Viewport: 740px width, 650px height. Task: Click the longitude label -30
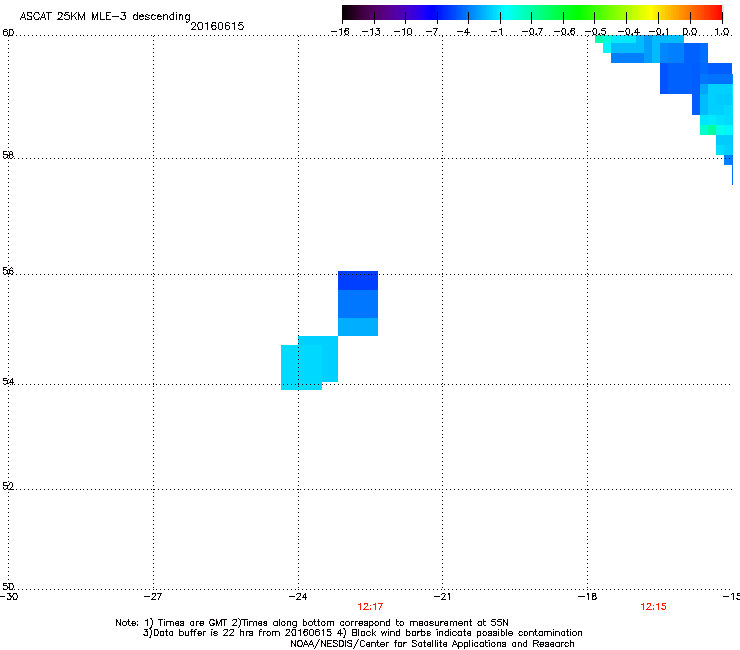coord(9,597)
